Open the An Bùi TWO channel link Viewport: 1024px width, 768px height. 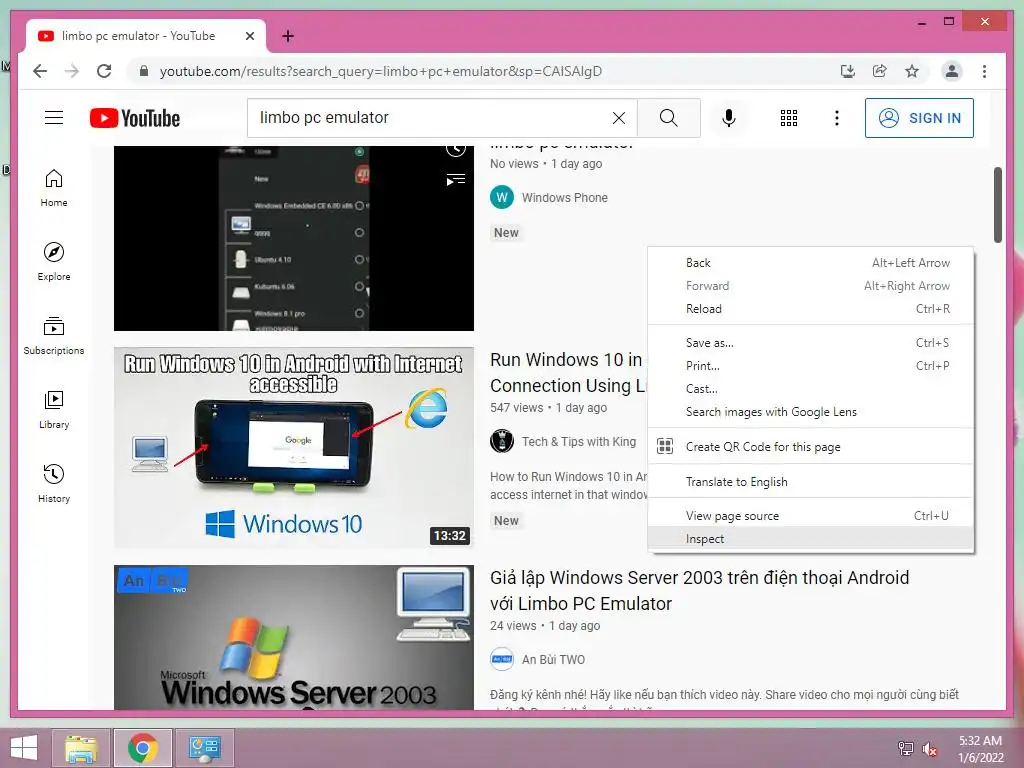click(553, 660)
